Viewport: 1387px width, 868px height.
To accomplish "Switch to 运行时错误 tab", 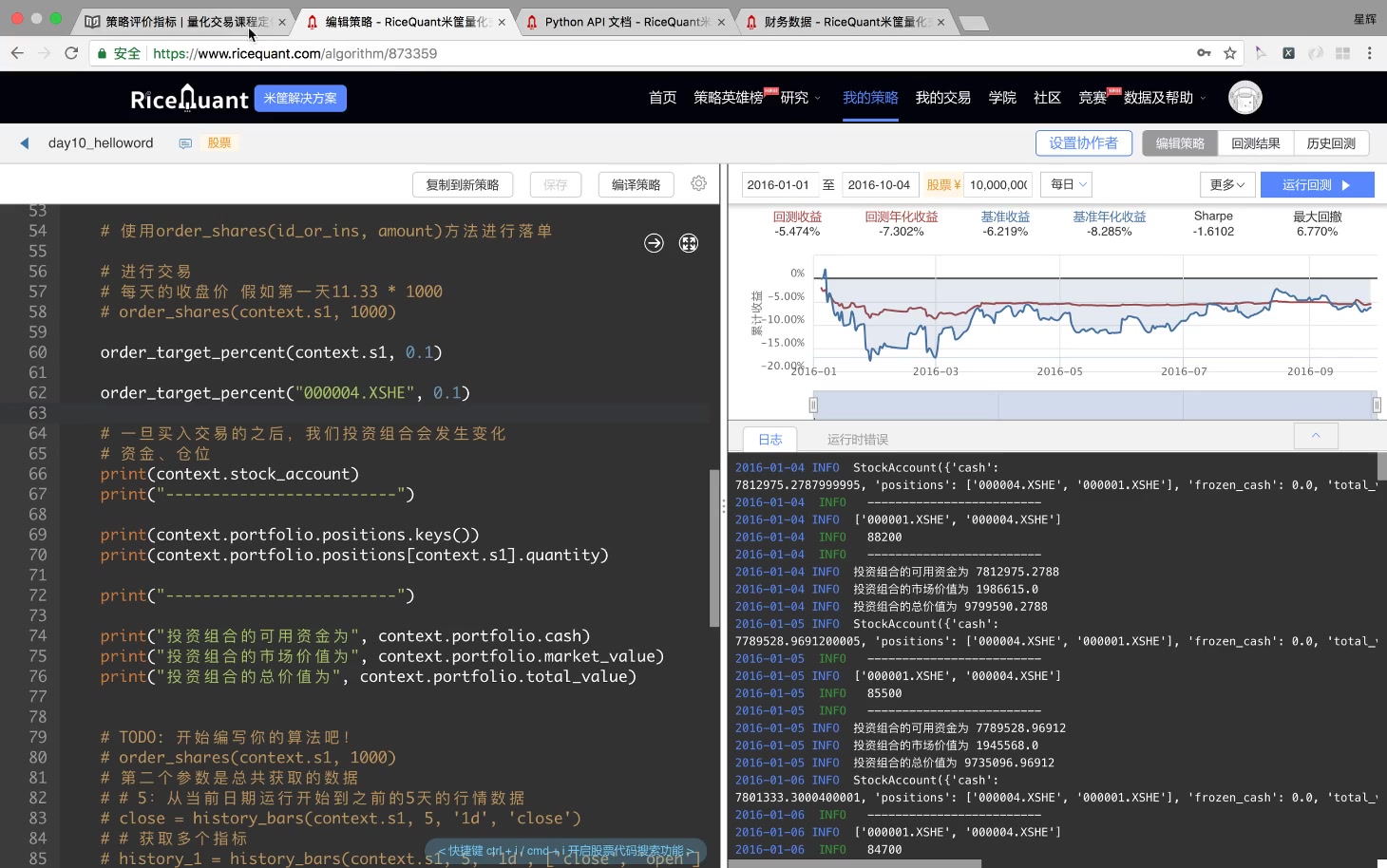I will pos(858,439).
